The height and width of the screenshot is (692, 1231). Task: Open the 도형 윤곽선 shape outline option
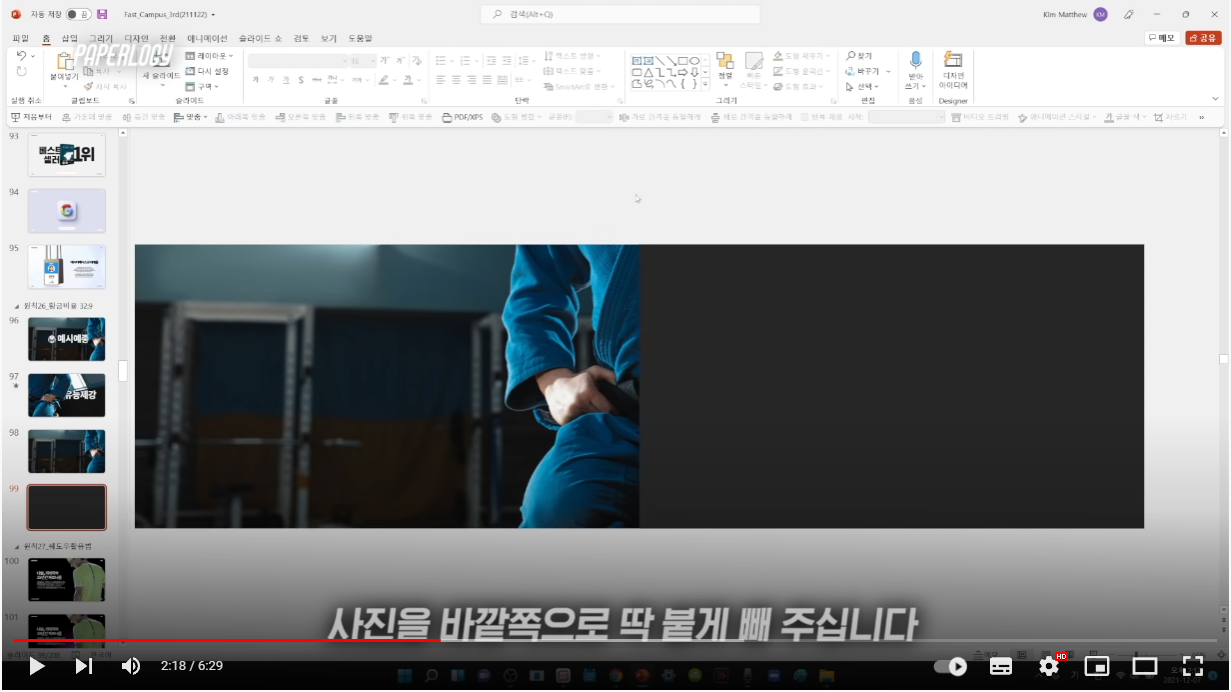click(803, 71)
